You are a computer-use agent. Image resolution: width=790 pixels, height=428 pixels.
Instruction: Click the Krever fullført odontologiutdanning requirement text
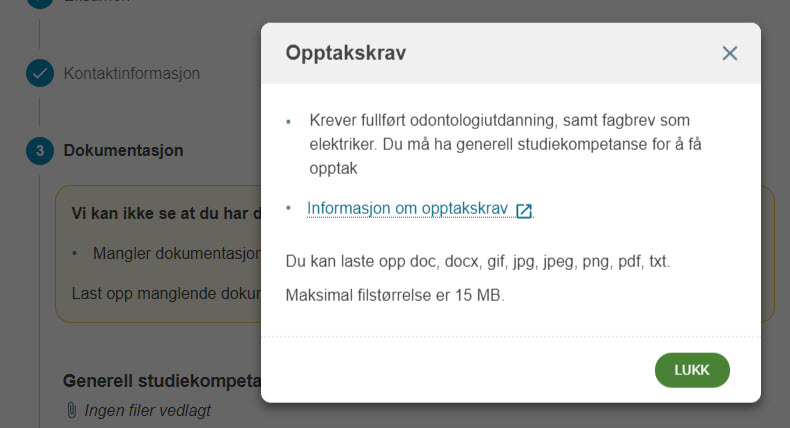coord(505,144)
